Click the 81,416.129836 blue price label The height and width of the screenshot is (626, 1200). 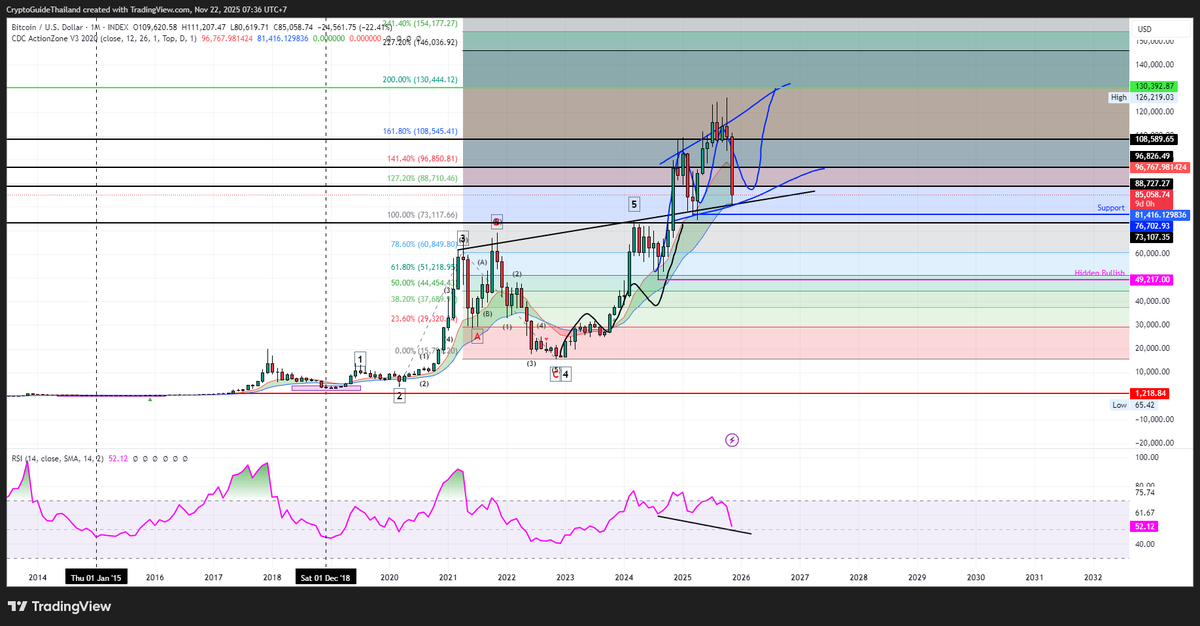1160,215
